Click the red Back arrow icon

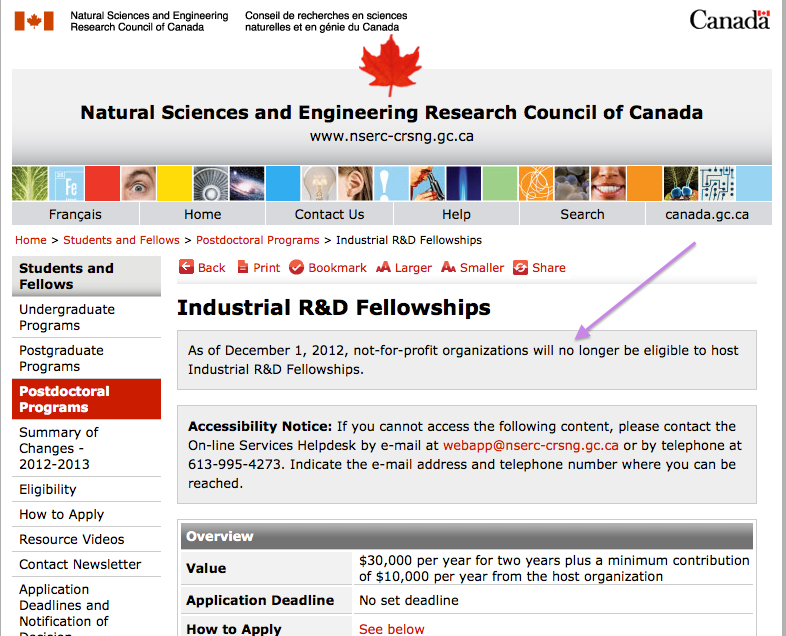click(x=186, y=267)
